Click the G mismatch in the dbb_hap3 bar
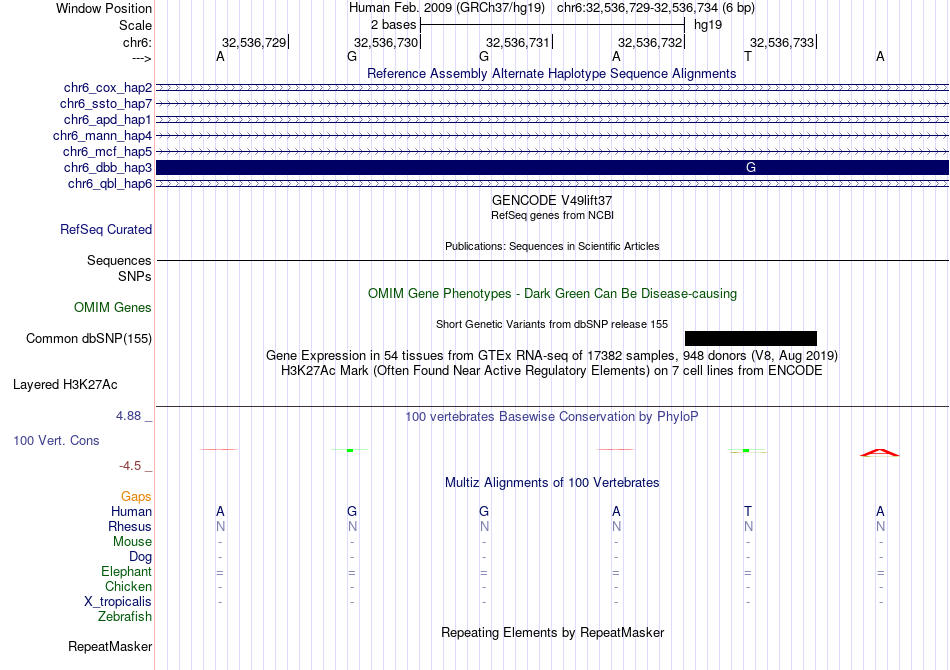The width and height of the screenshot is (950, 670). pyautogui.click(x=751, y=167)
